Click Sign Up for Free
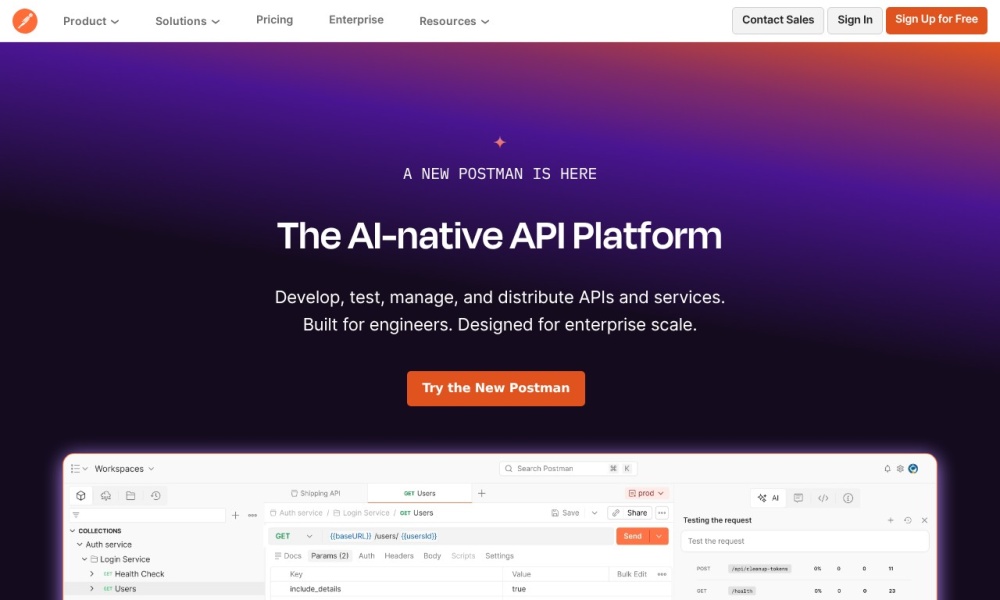Screen dimensions: 1000x600 (x=936, y=20)
